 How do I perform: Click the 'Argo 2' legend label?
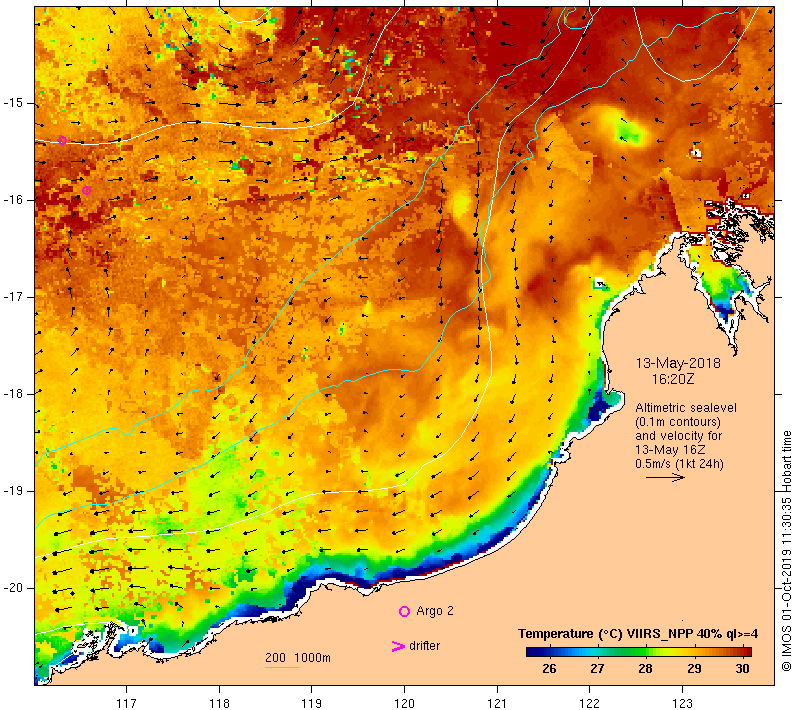435,611
